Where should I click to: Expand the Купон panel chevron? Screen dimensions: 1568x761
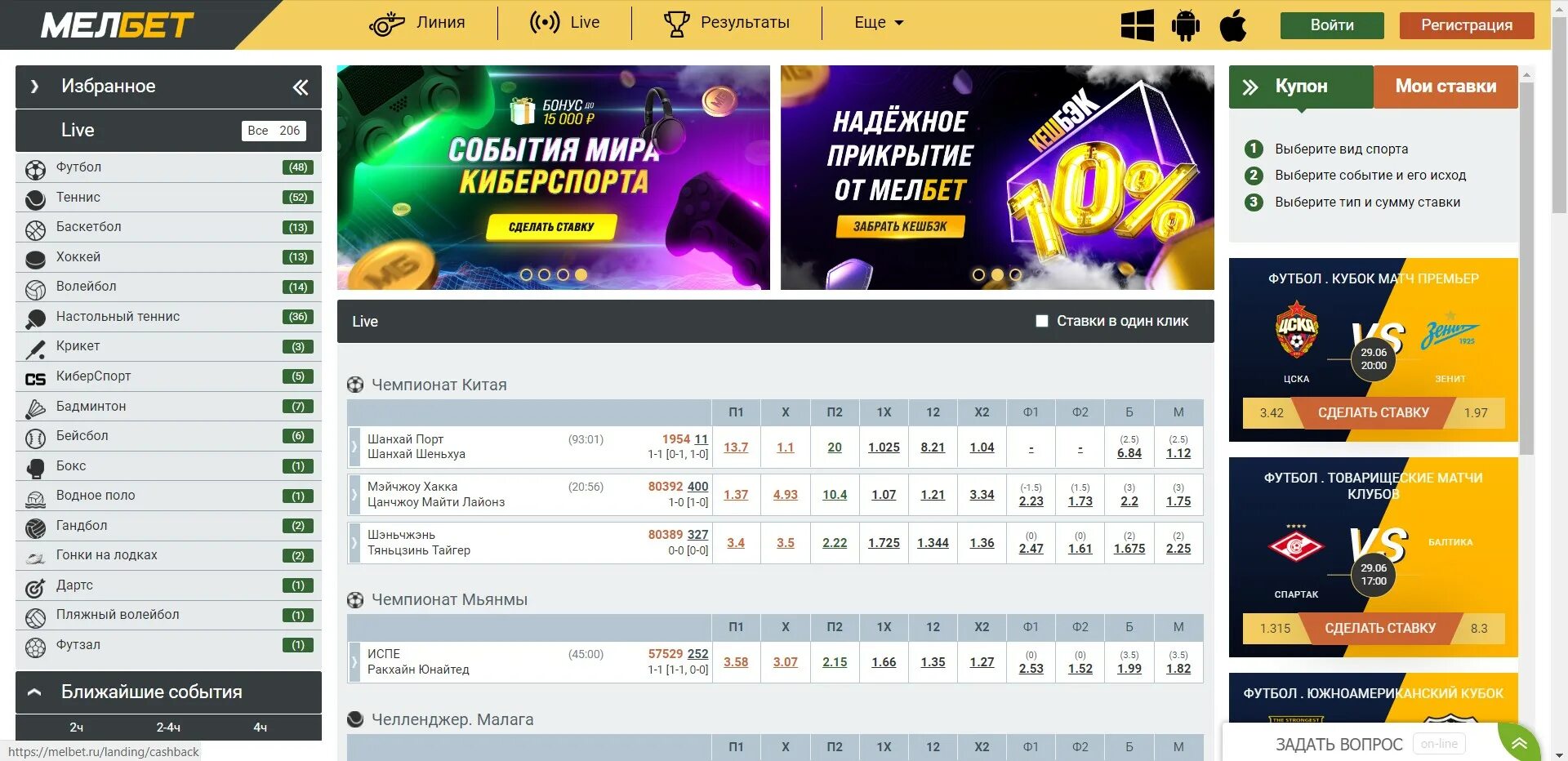(x=1250, y=87)
